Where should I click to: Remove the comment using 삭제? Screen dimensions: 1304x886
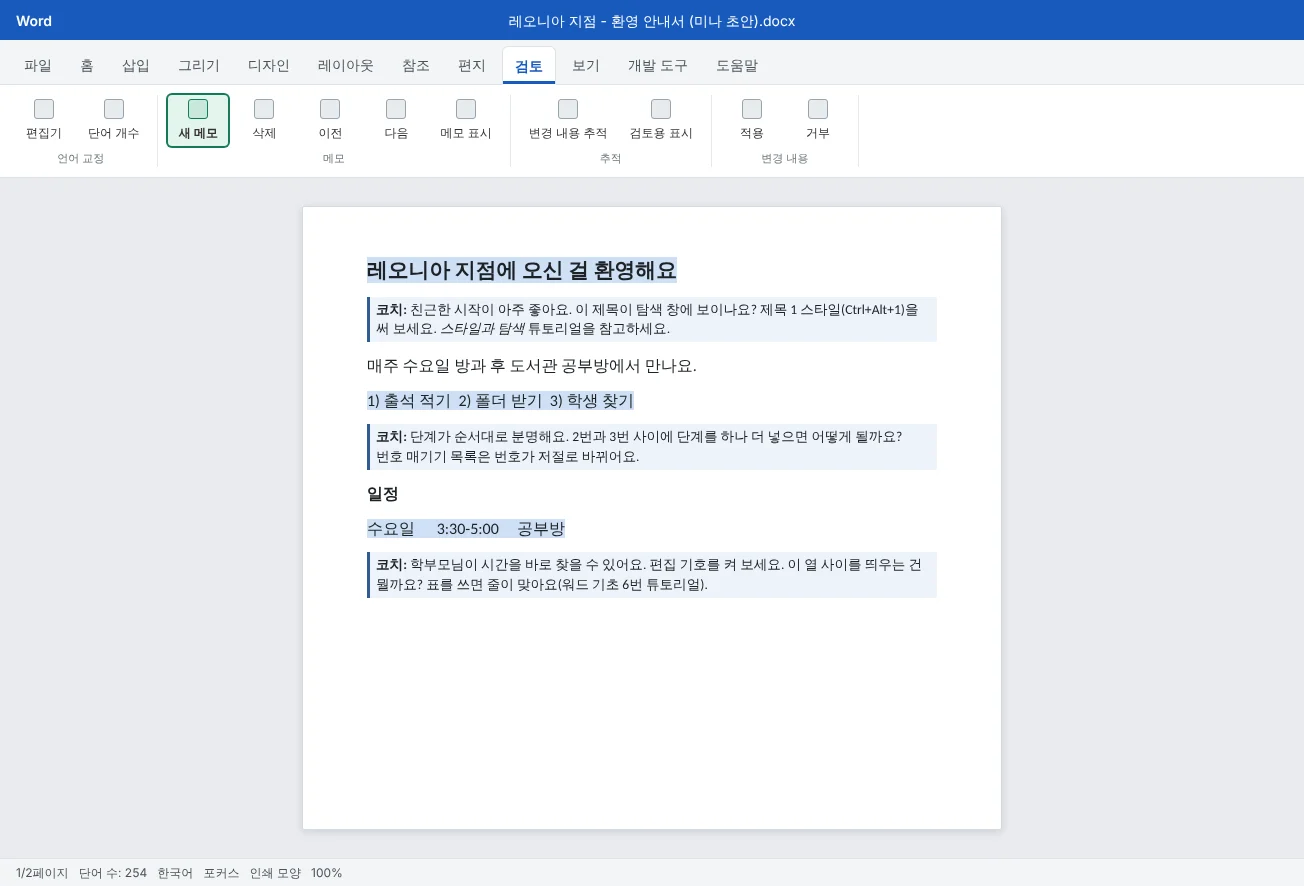264,120
